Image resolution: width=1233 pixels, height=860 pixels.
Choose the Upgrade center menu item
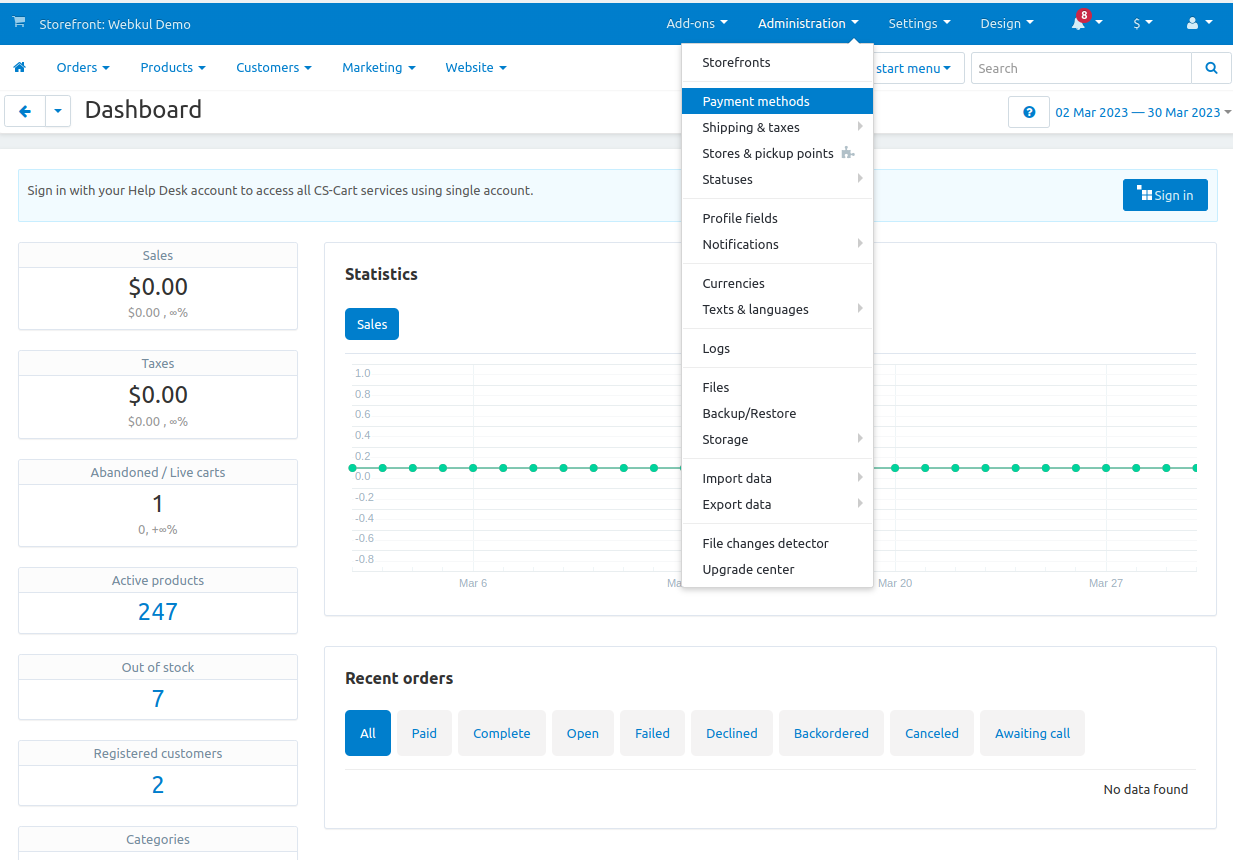pyautogui.click(x=748, y=569)
